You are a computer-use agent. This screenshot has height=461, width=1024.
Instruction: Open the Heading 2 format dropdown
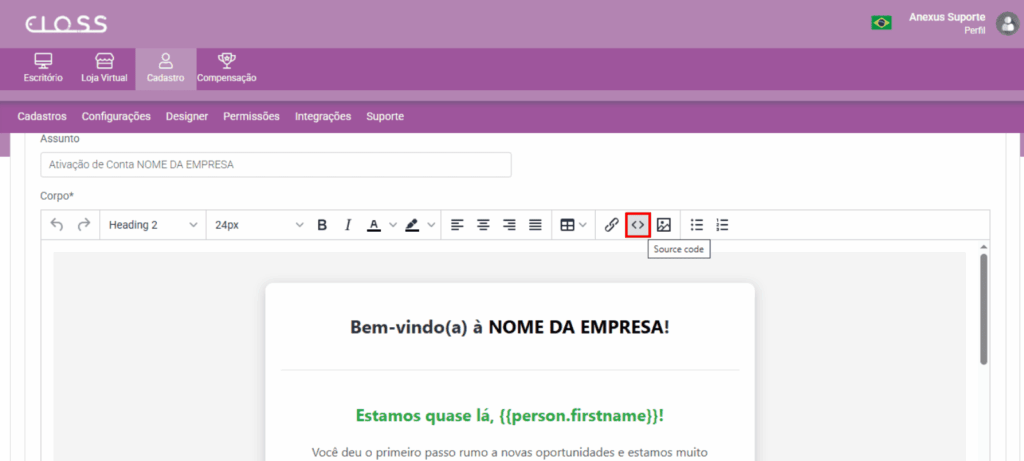[153, 225]
